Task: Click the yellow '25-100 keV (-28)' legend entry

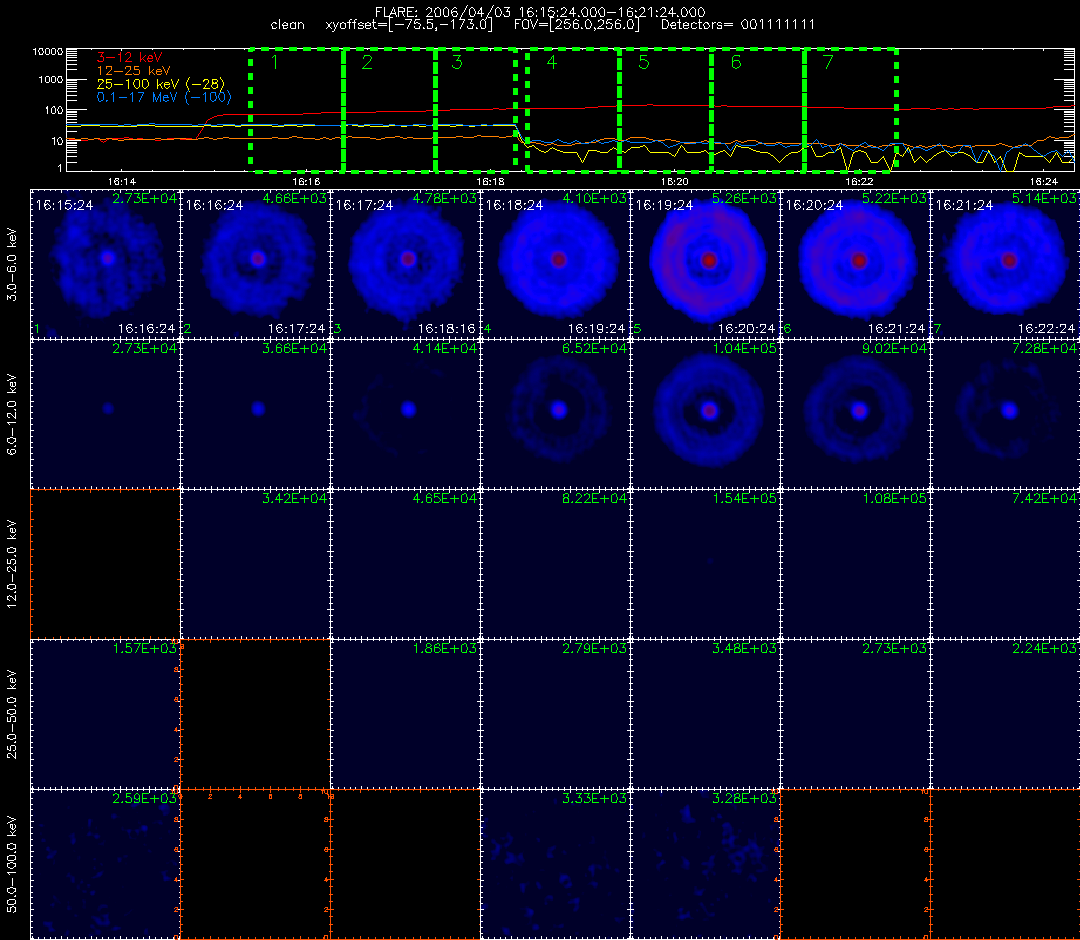Action: pos(160,84)
